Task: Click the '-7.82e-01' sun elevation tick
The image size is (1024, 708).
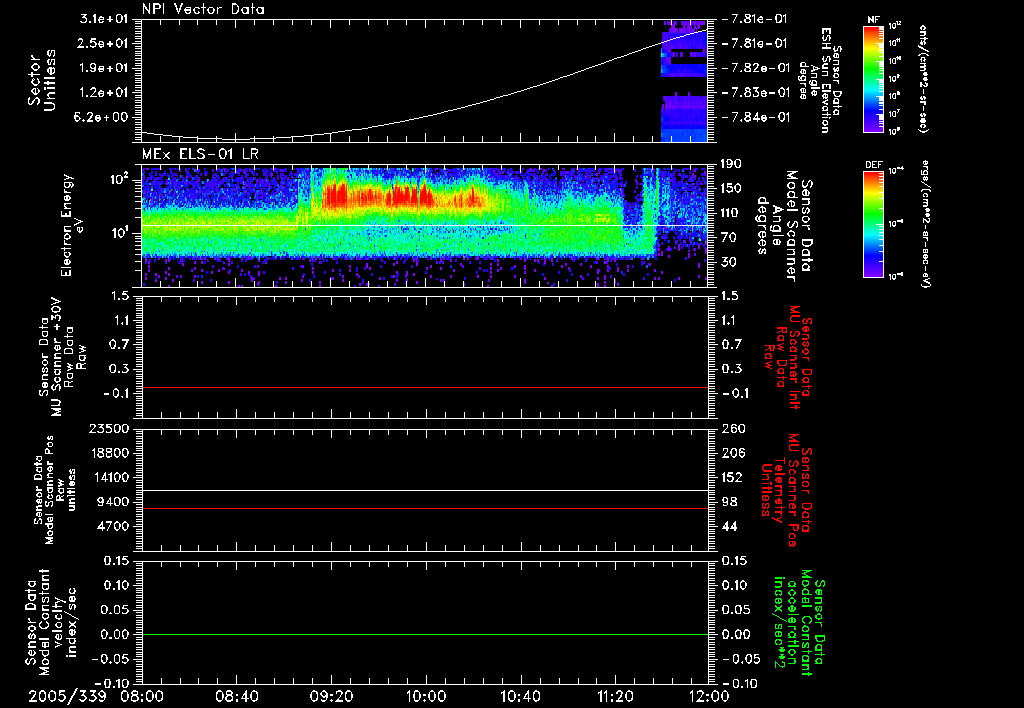Action: pyautogui.click(x=756, y=68)
